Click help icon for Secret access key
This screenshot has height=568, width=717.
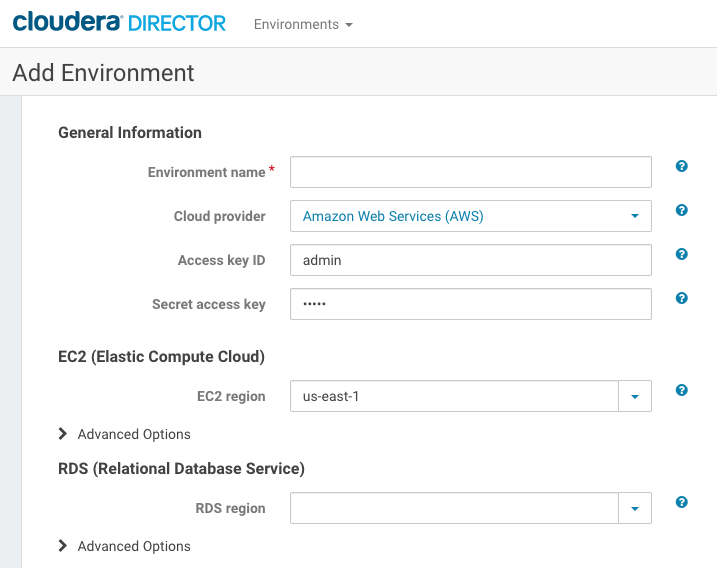click(x=681, y=298)
